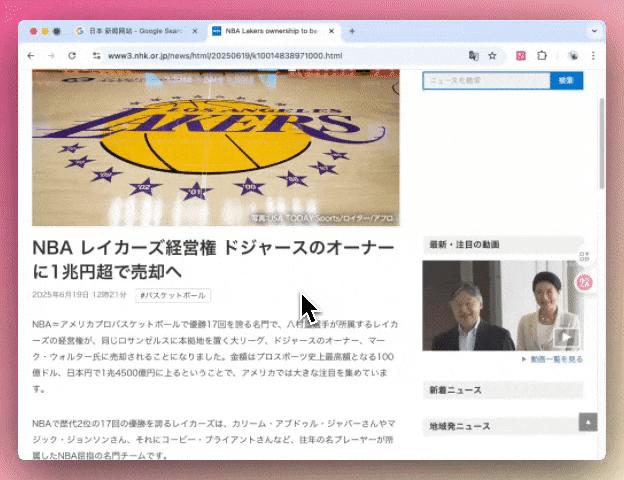Open the Chrome three-dot menu
Viewport: 624px width, 480px height.
pos(593,56)
